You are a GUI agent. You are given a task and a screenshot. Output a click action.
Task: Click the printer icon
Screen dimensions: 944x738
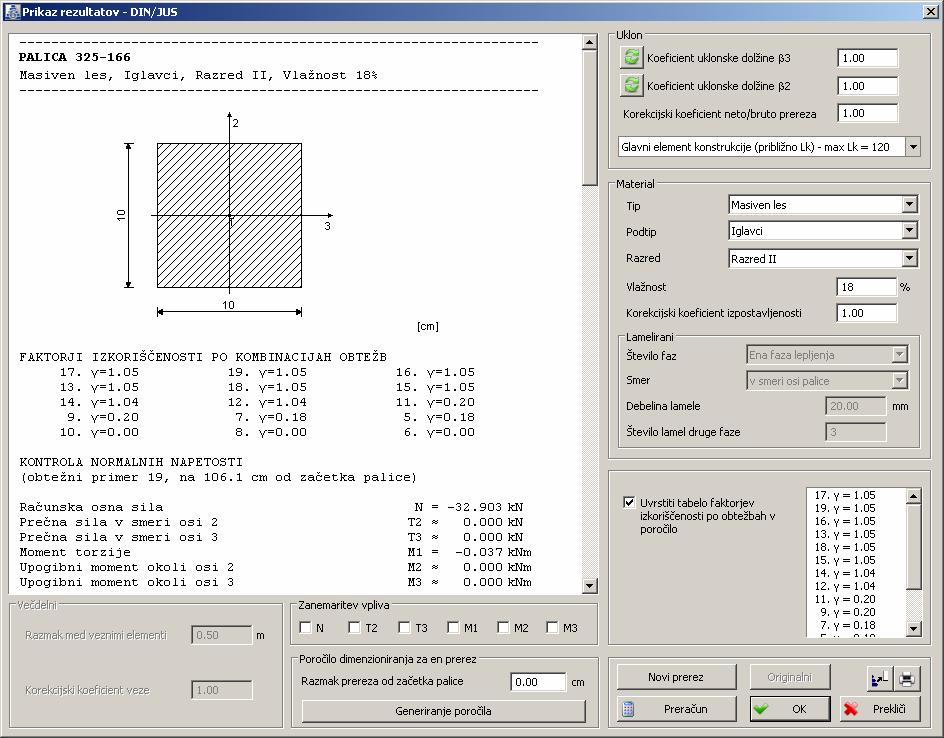point(906,679)
